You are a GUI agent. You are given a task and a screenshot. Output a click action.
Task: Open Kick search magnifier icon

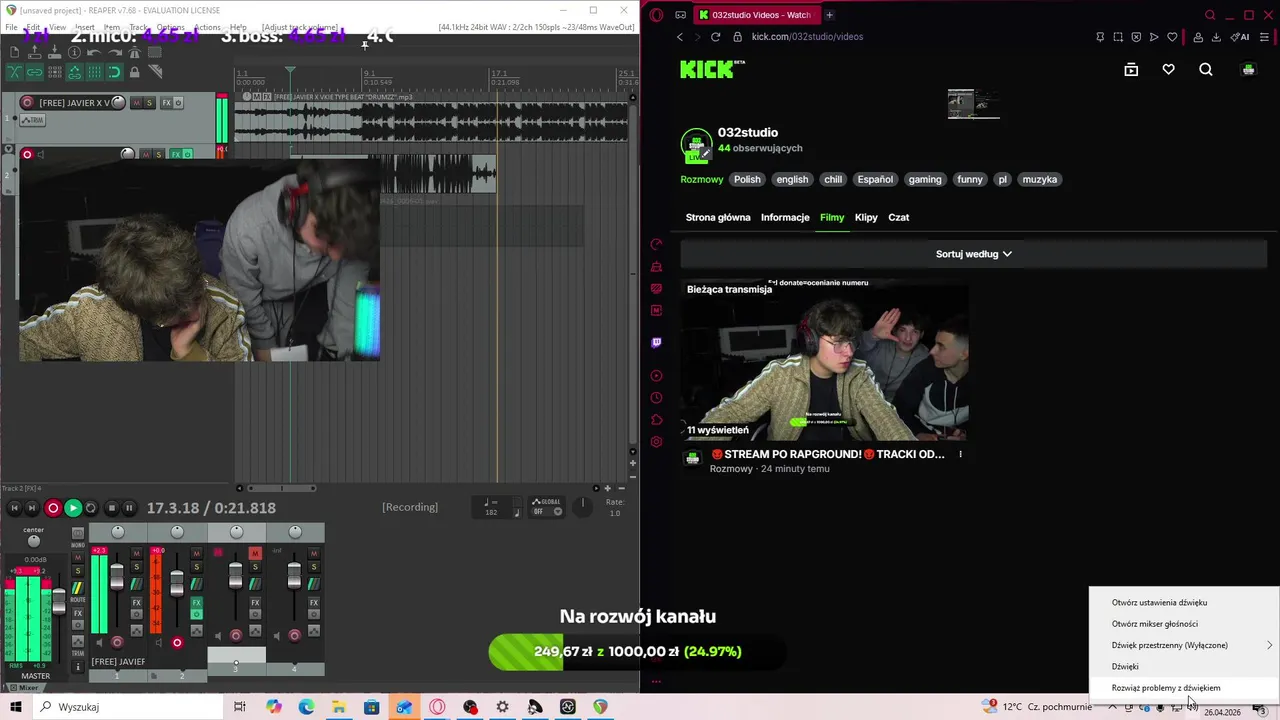(1206, 70)
